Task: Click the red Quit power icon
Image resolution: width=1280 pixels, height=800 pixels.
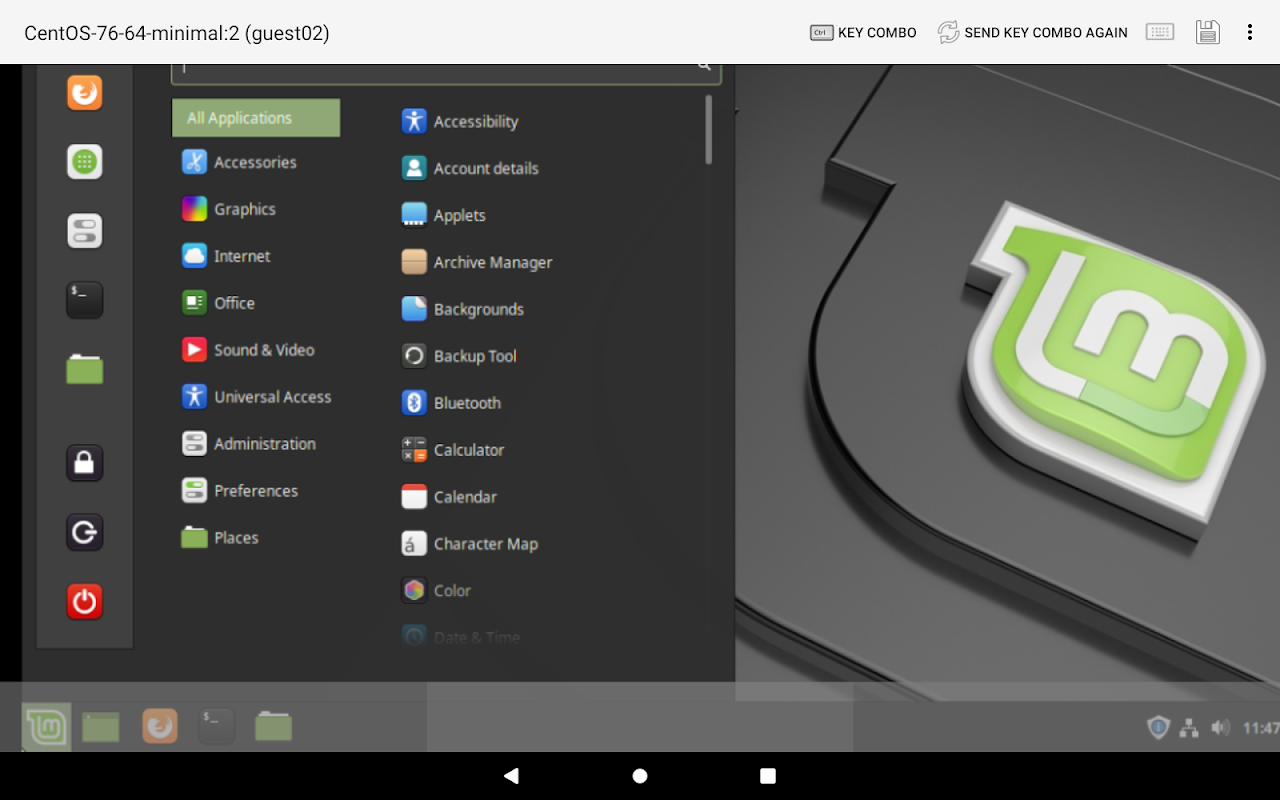Action: (85, 601)
